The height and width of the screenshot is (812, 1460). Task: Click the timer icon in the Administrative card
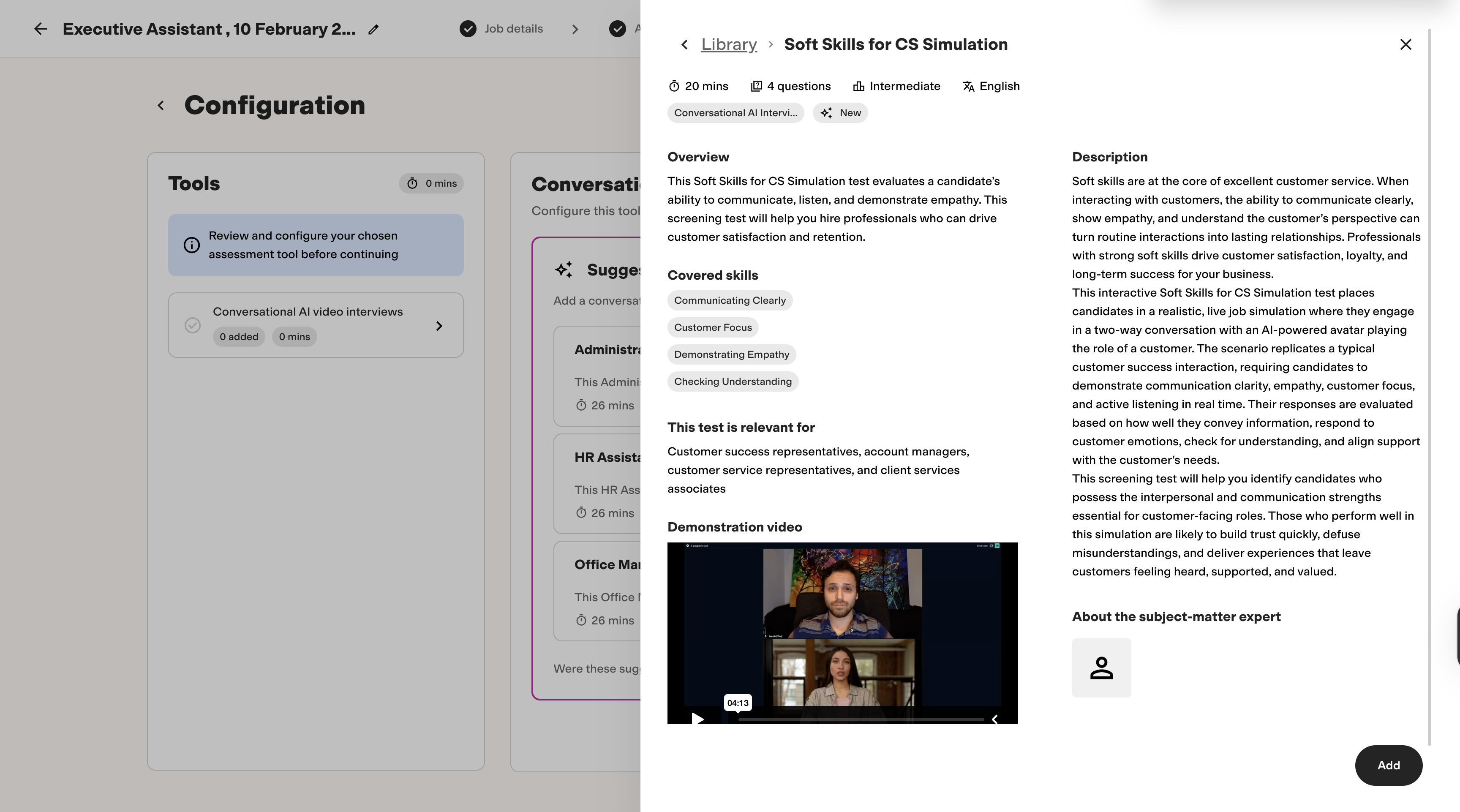[x=581, y=405]
